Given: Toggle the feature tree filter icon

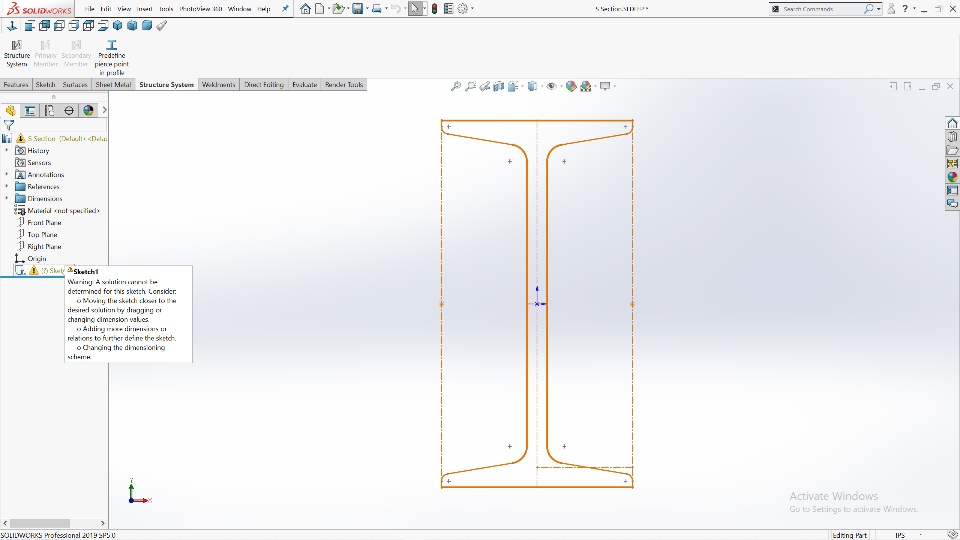Looking at the screenshot, I should point(9,125).
